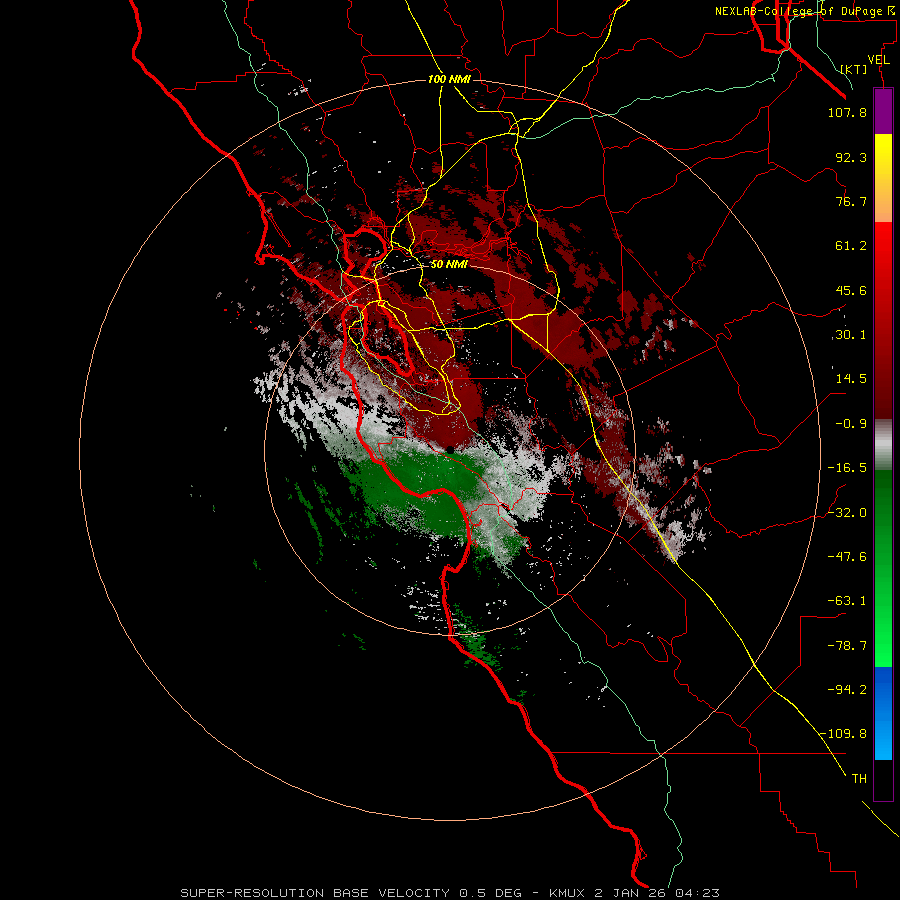Select the 107.8 value on velocity scale
900x900 pixels.
point(847,112)
